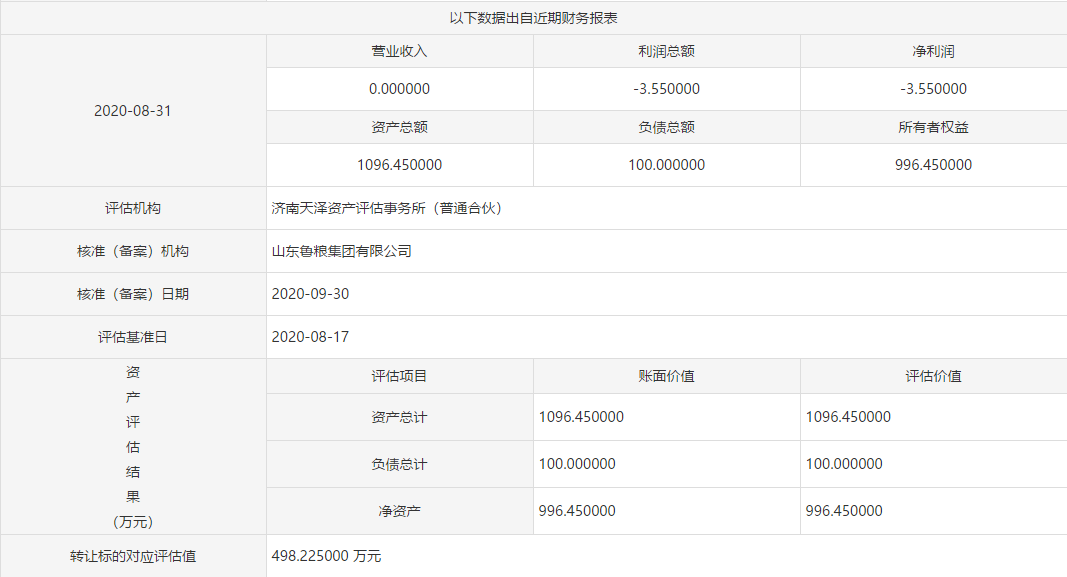Click the company name 山东鲁粮集团有限公司
Image resolution: width=1067 pixels, height=577 pixels.
tap(342, 252)
